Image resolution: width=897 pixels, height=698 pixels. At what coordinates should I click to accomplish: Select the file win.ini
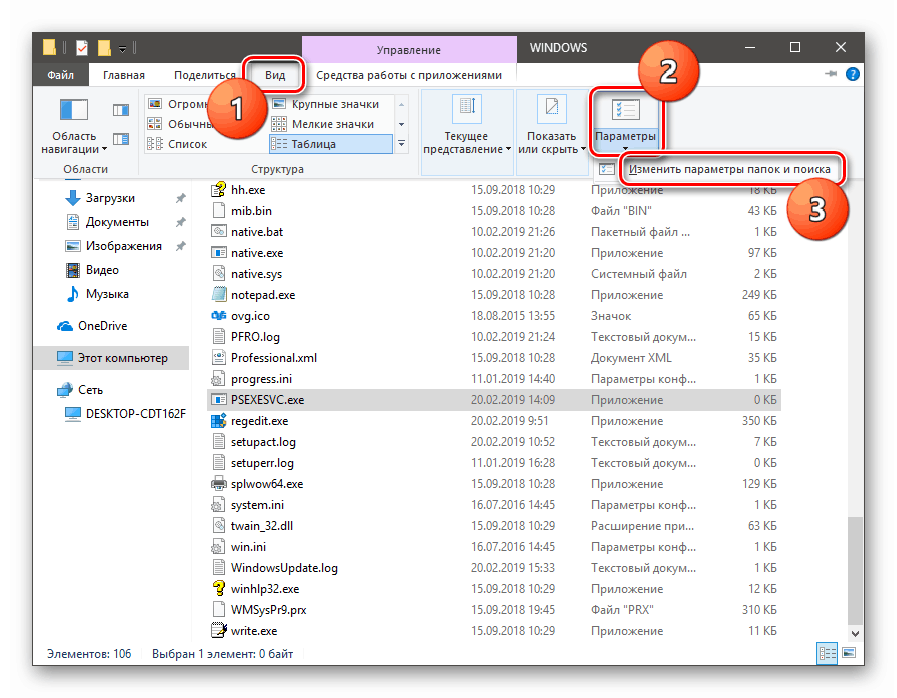click(x=493, y=547)
